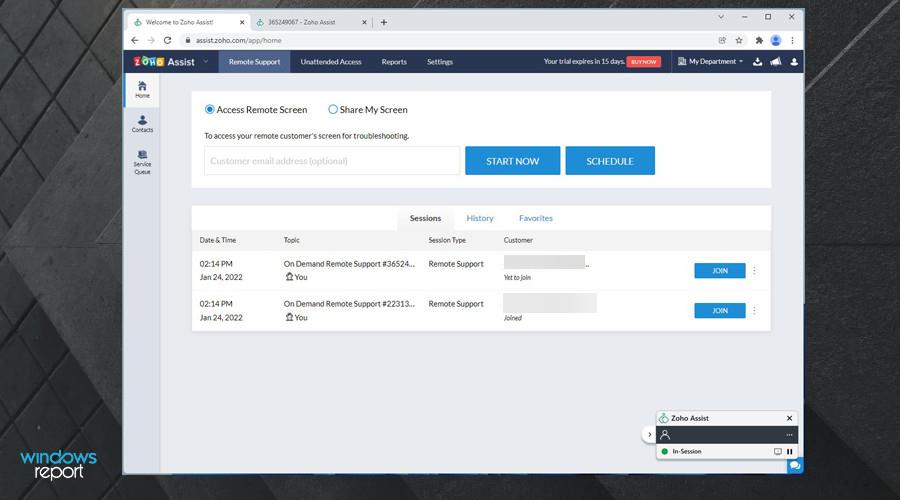Click the Chrome profile avatar

coord(776,40)
